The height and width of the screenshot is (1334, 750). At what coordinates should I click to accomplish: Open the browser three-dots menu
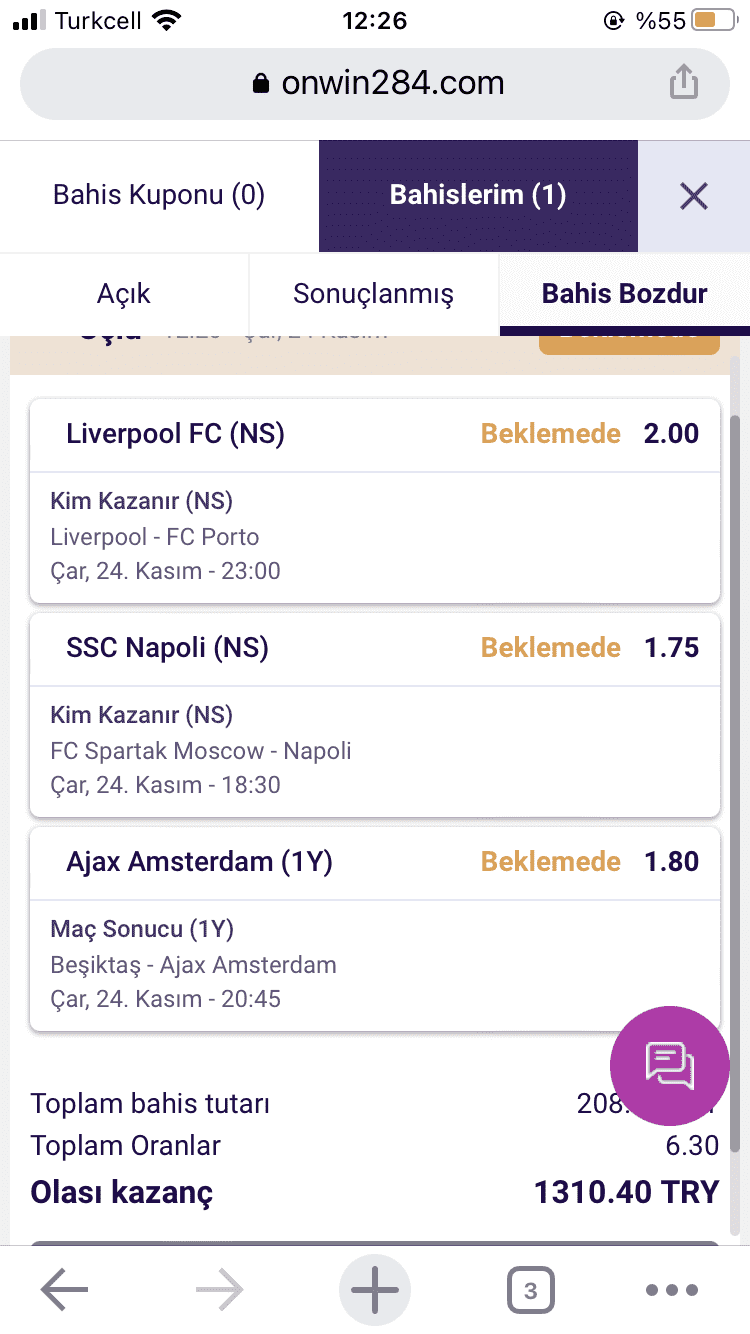(671, 1291)
